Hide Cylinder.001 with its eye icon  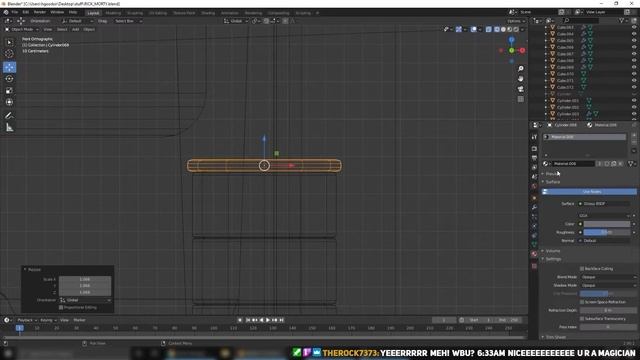634,100
